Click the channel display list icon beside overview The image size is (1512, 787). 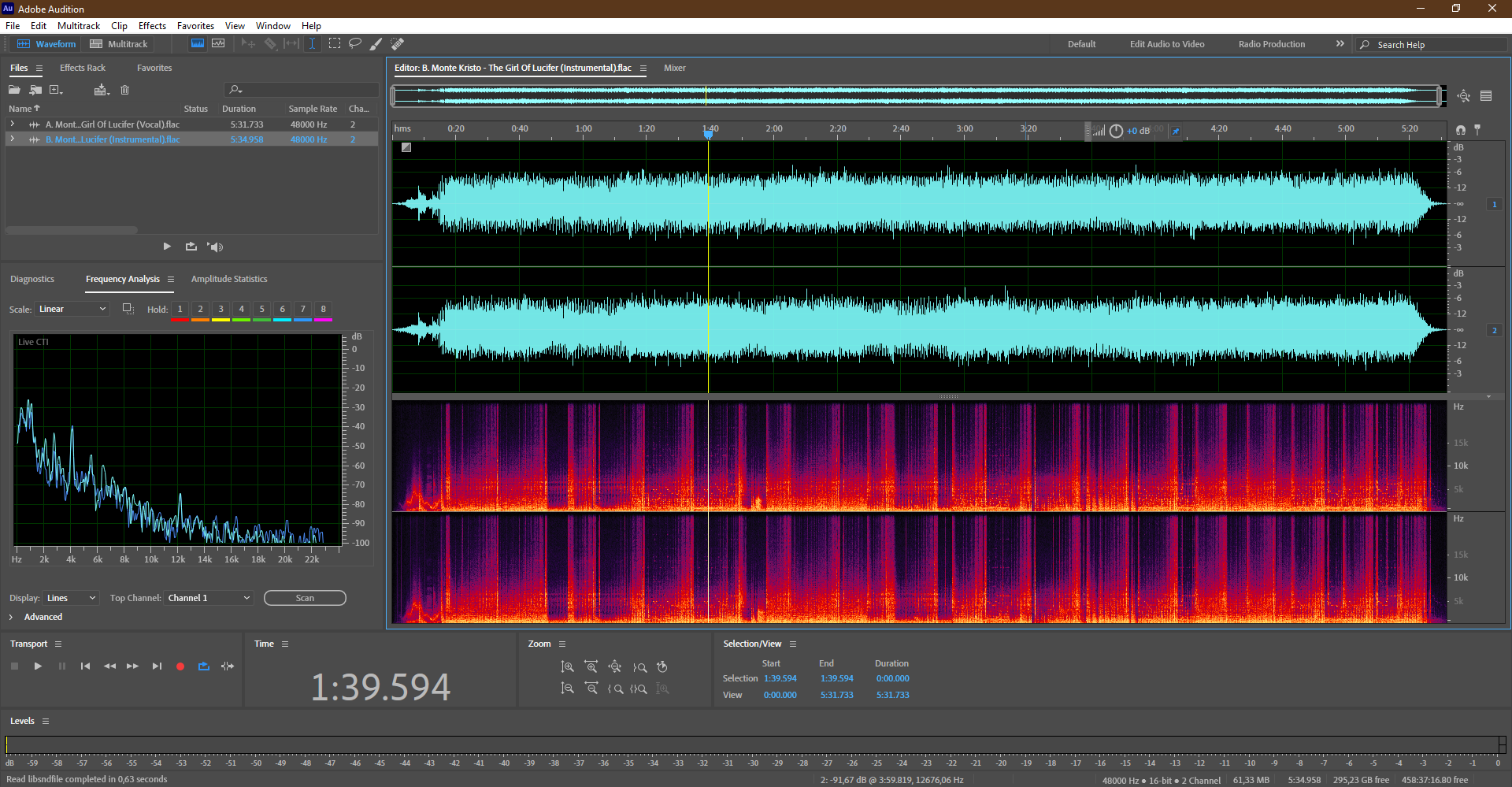[x=1486, y=96]
